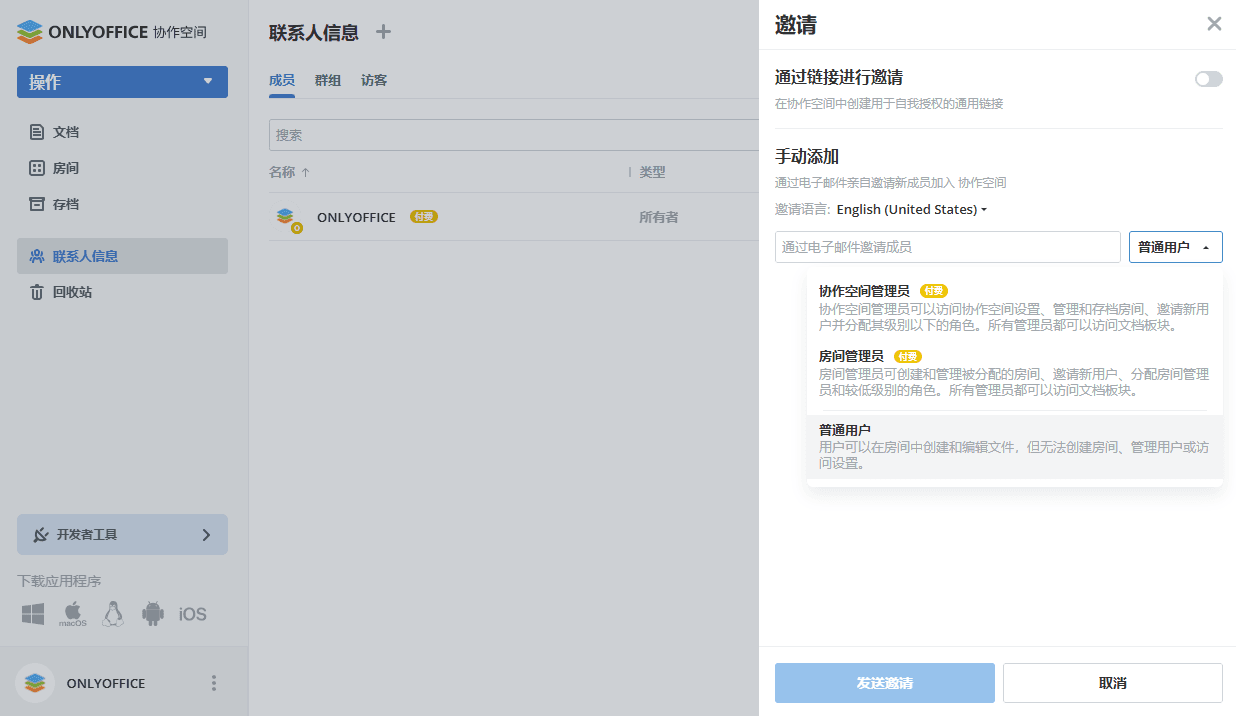Open the profile options three-dot menu

coord(213,683)
